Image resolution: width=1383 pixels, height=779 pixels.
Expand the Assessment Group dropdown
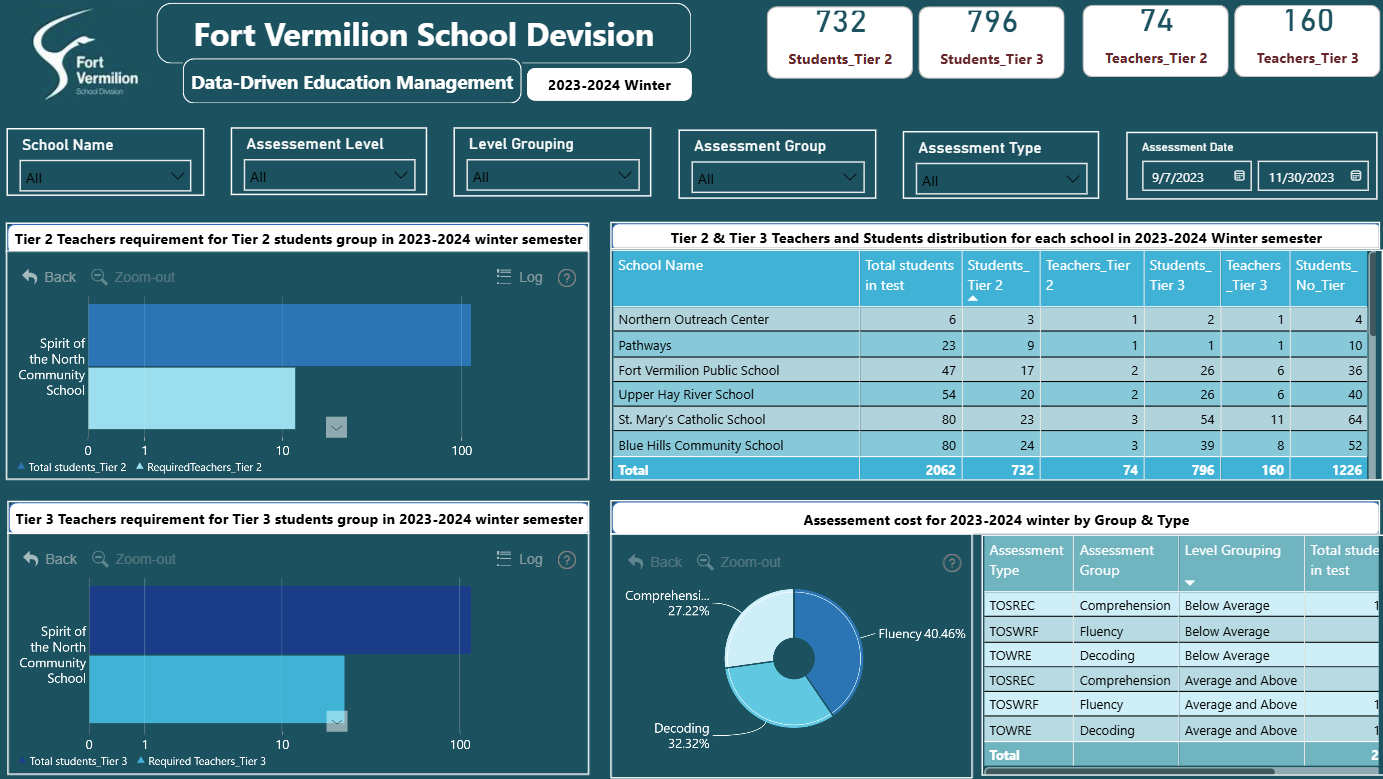[777, 178]
